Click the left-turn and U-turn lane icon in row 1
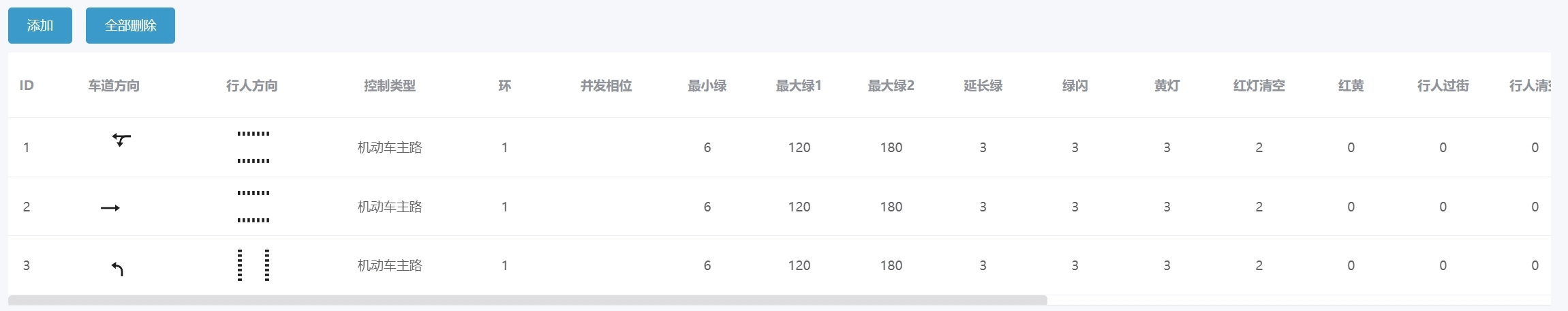 pos(121,140)
